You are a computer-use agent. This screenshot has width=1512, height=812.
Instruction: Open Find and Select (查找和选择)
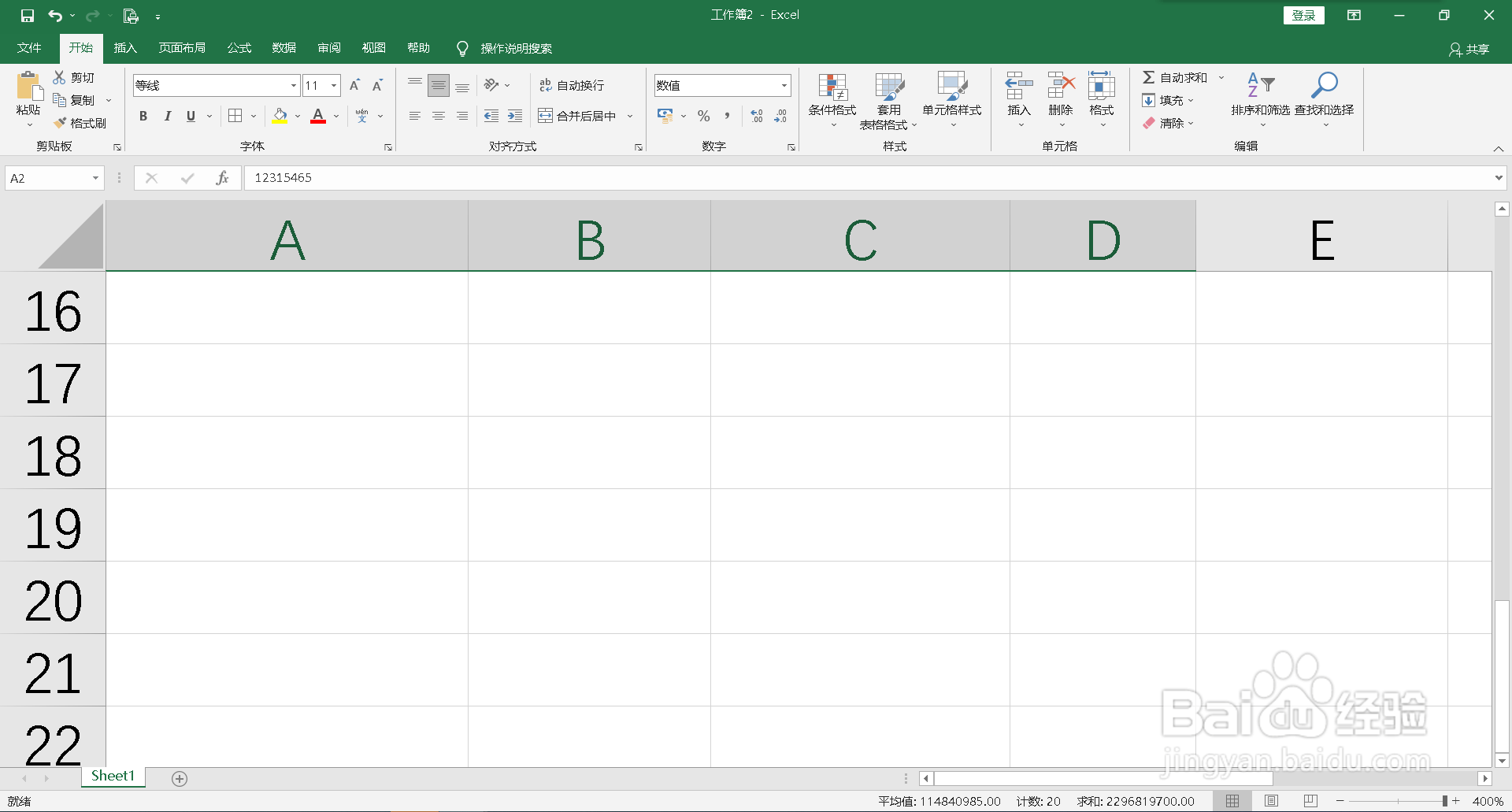click(1325, 100)
